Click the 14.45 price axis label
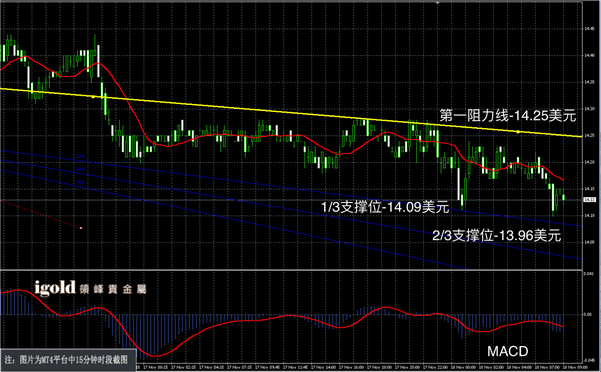 (x=589, y=28)
